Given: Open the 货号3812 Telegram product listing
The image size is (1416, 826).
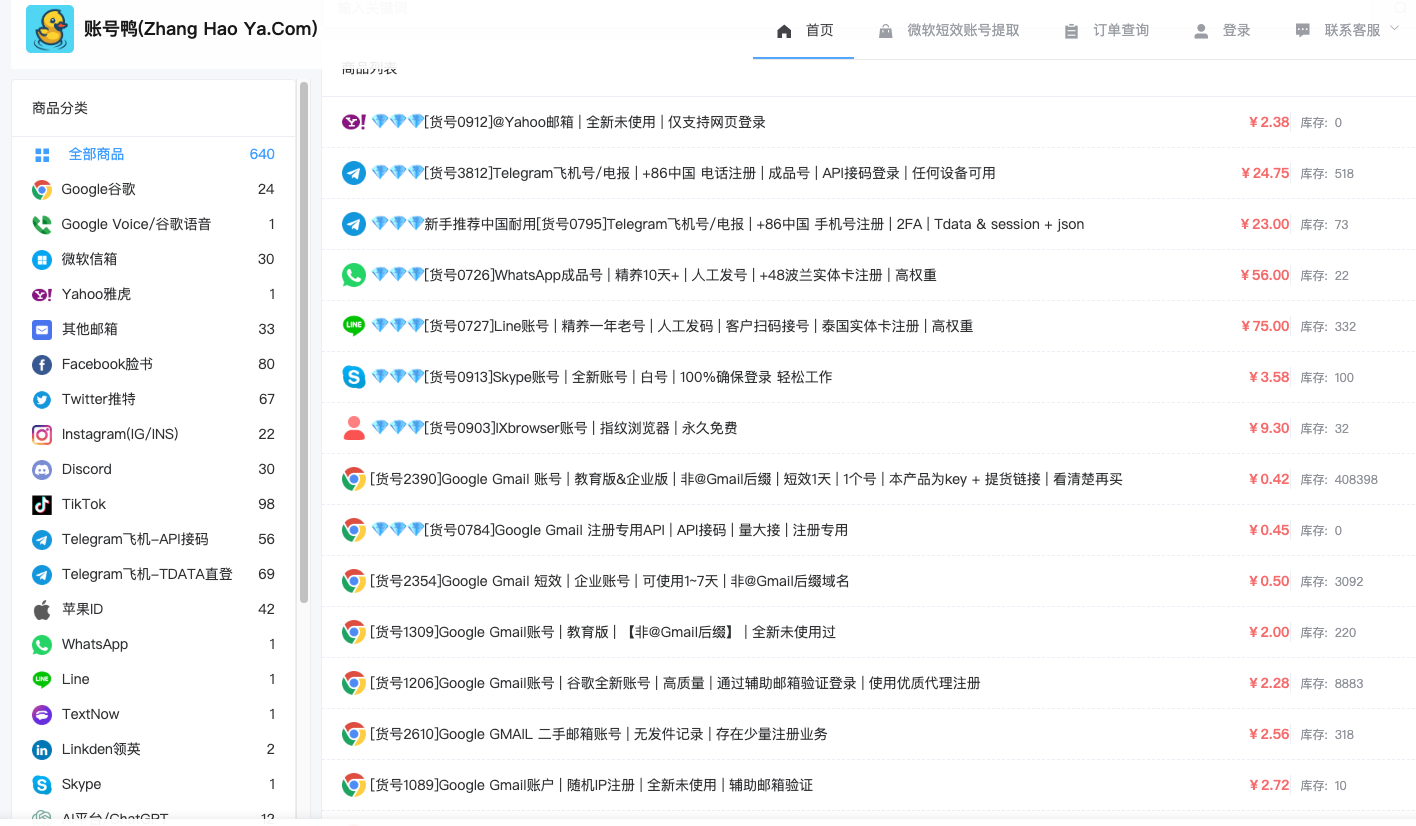Looking at the screenshot, I should pyautogui.click(x=683, y=173).
